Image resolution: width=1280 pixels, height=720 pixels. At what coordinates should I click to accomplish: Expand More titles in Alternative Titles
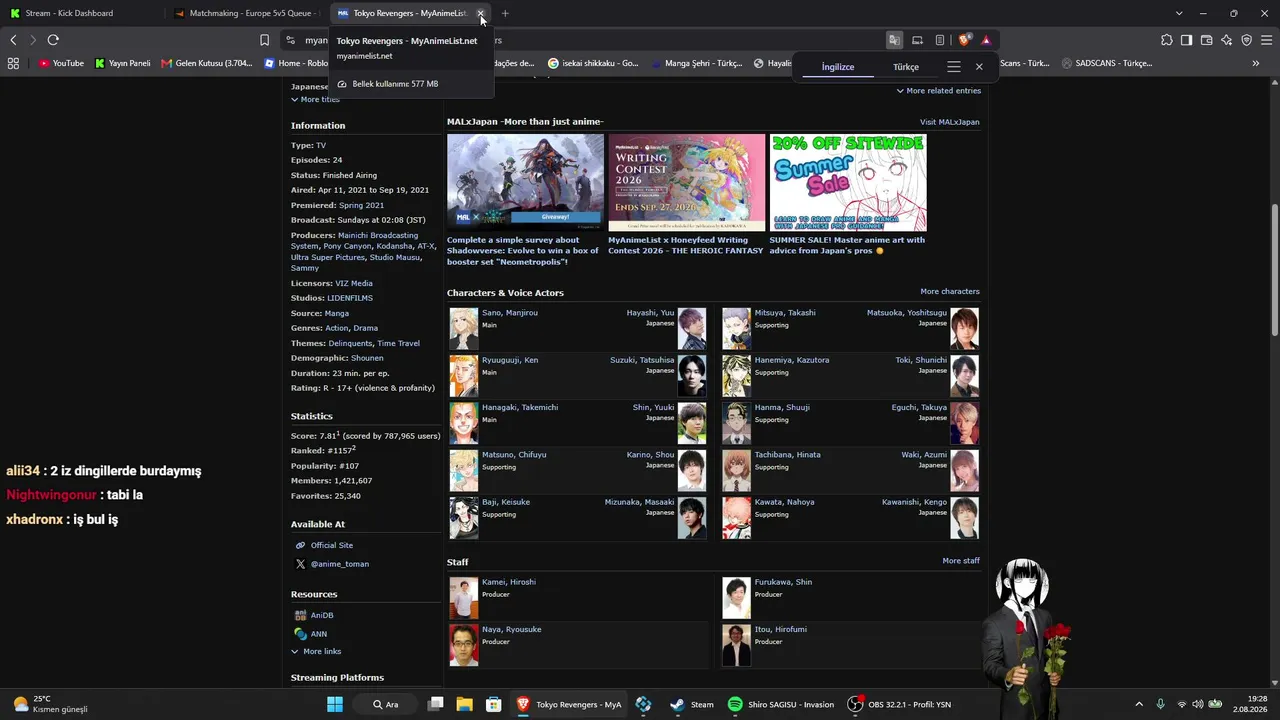pos(315,99)
